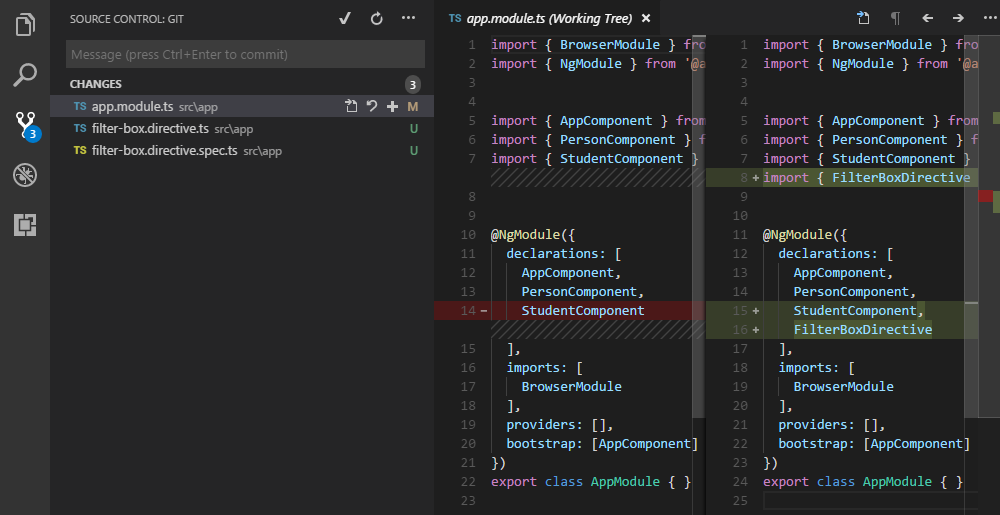This screenshot has height=515, width=1000.
Task: Click the Source Control activity bar icon
Action: 25,125
